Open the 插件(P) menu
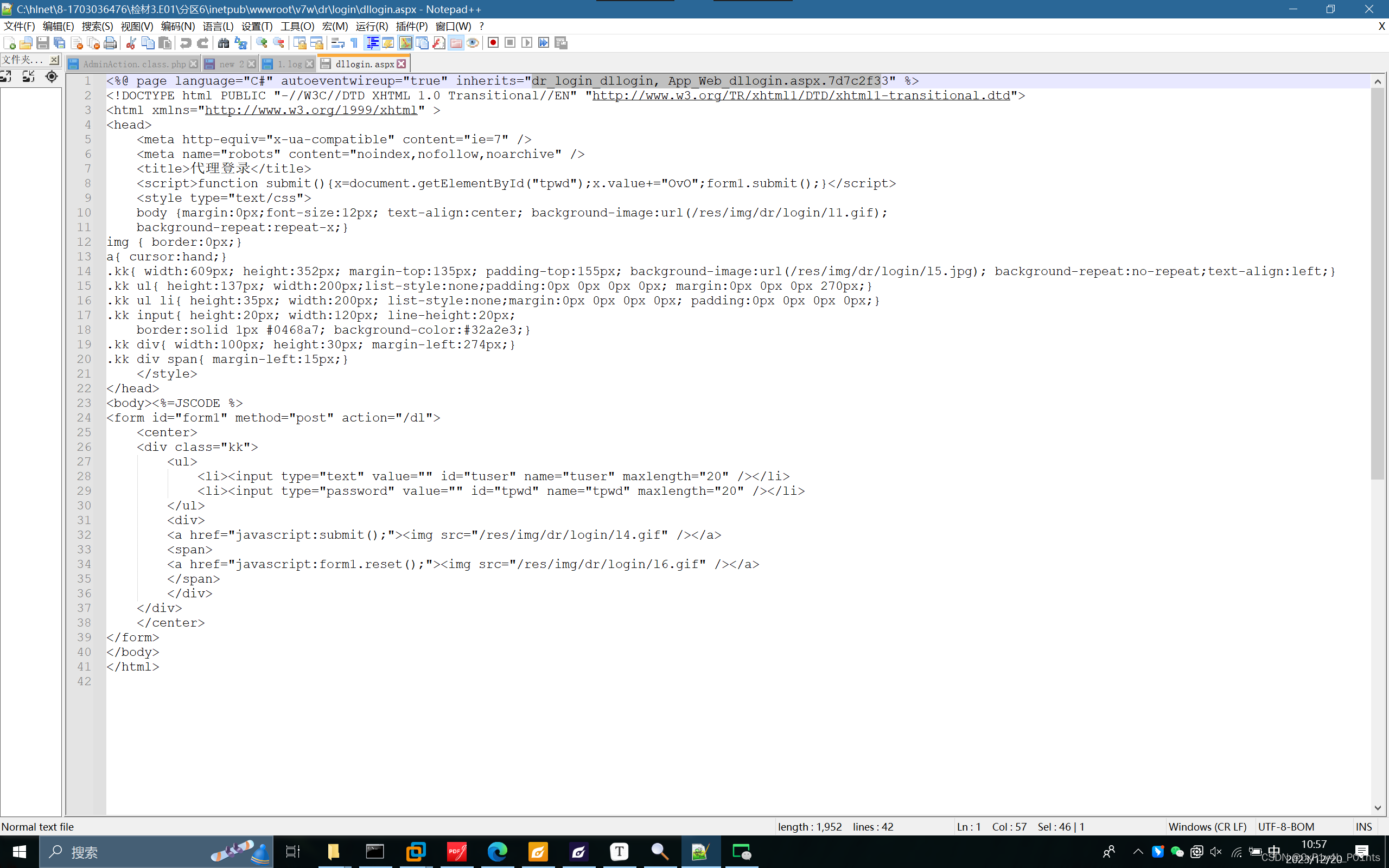Image resolution: width=1389 pixels, height=868 pixels. coord(412,27)
